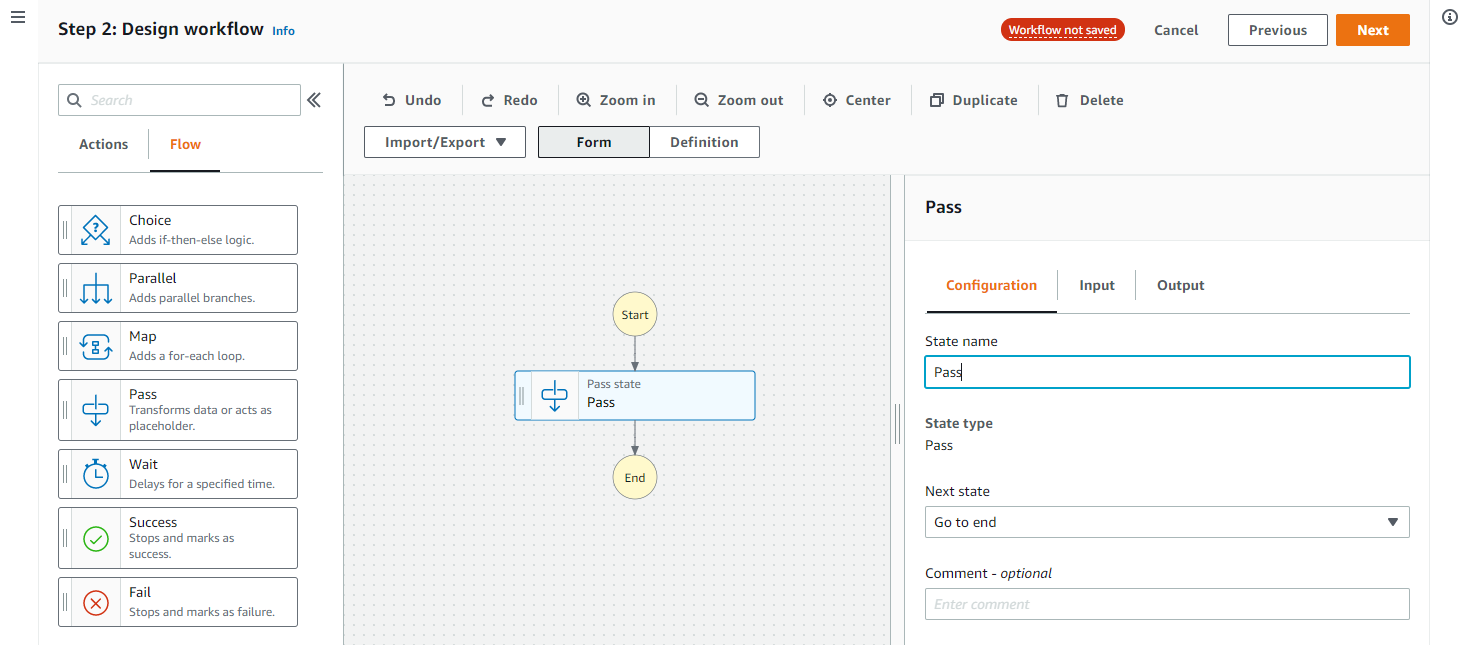Image resolution: width=1466 pixels, height=645 pixels.
Task: Open the Input tab
Action: 1097,285
